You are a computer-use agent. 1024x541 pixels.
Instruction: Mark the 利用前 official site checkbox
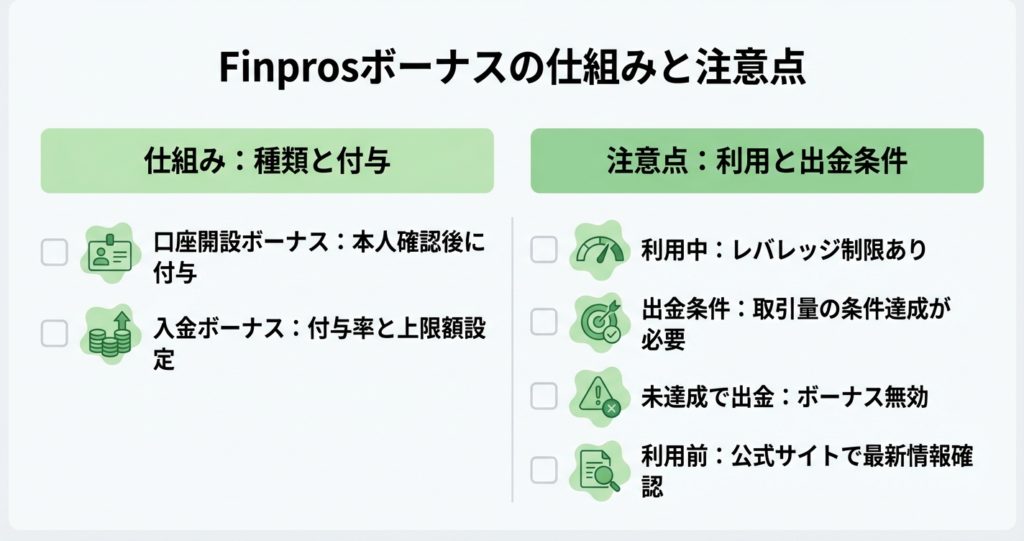(x=543, y=468)
